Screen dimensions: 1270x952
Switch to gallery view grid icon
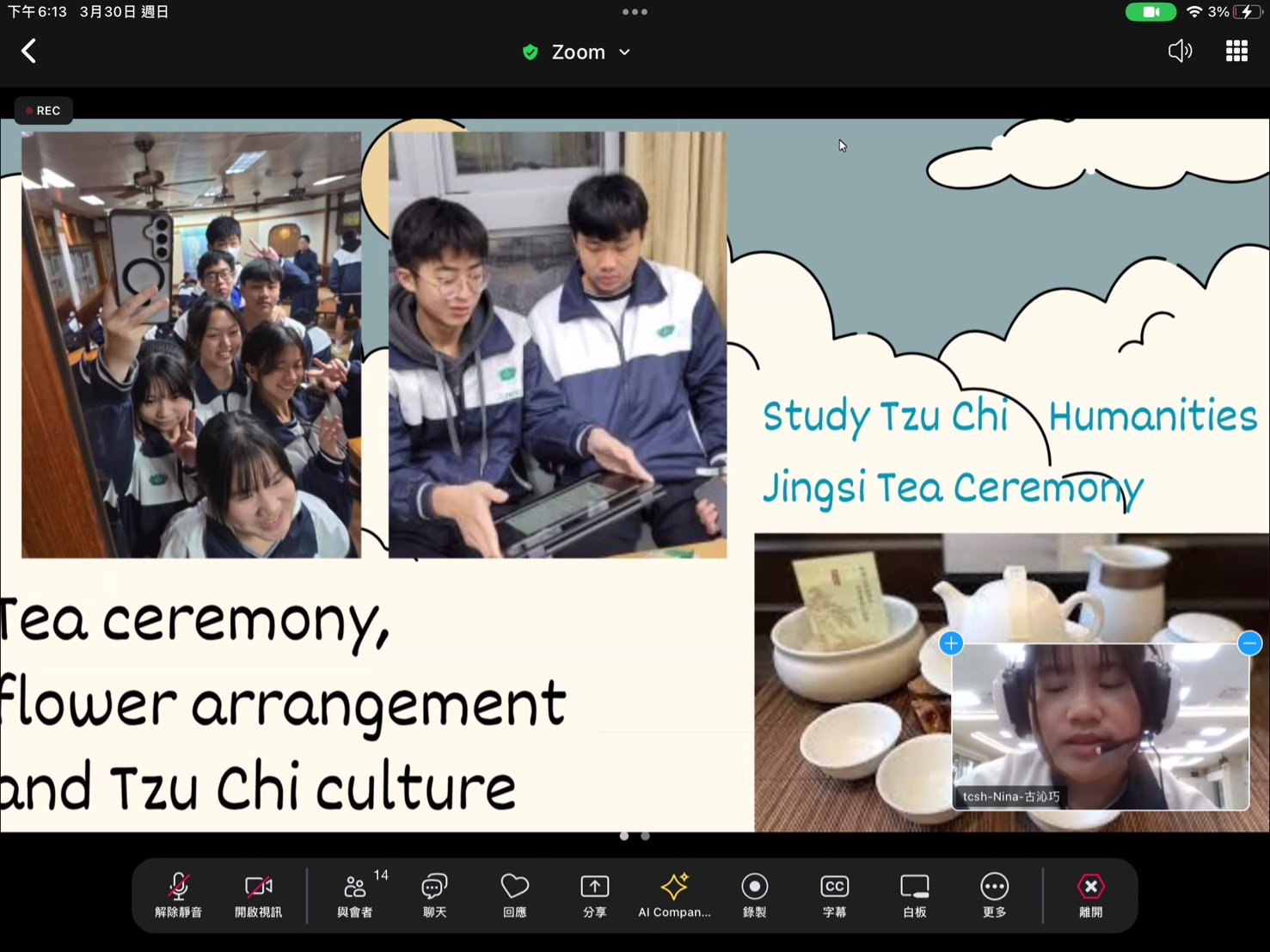(1236, 52)
